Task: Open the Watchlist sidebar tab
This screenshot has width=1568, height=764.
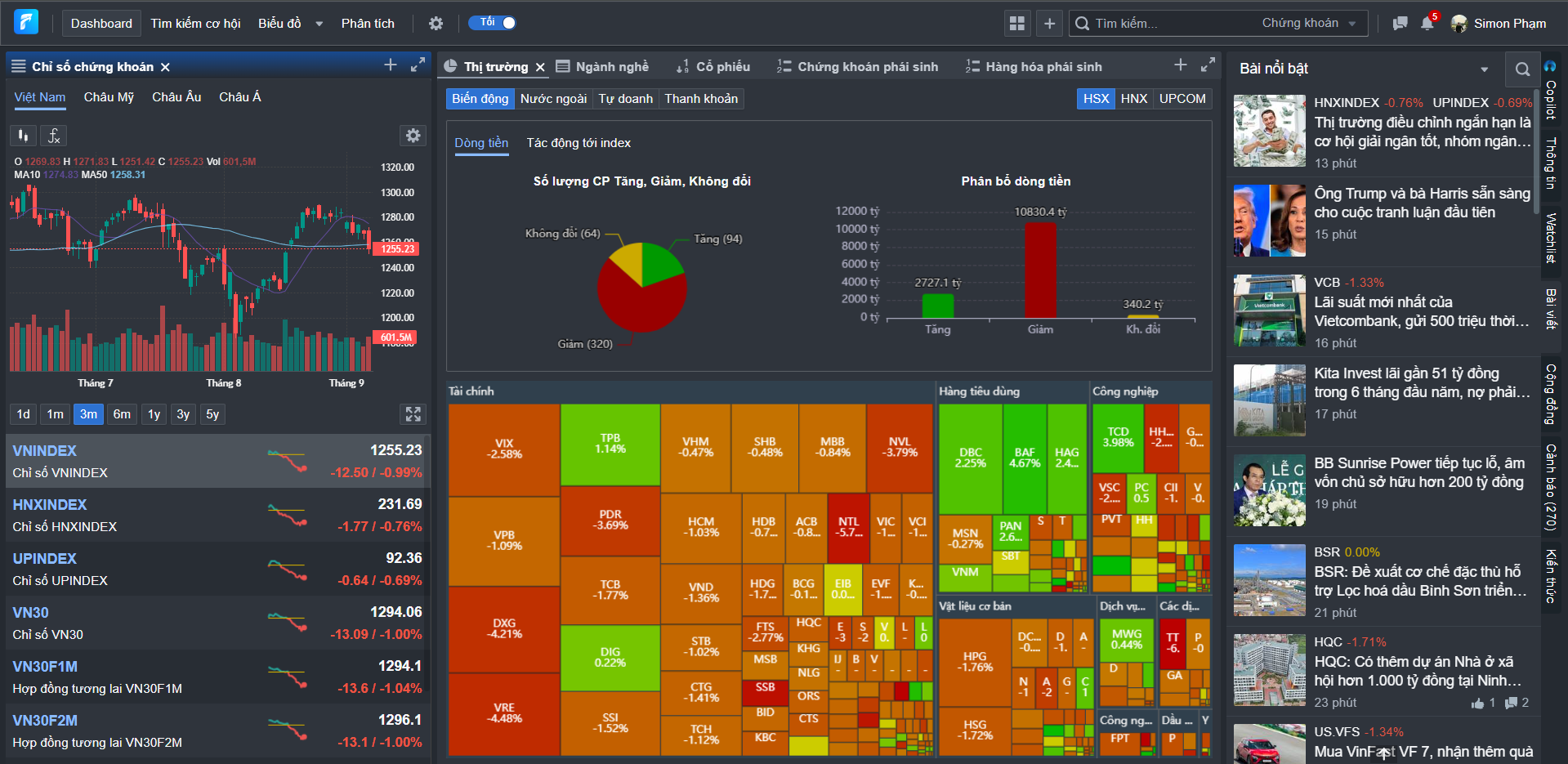Action: (1550, 238)
